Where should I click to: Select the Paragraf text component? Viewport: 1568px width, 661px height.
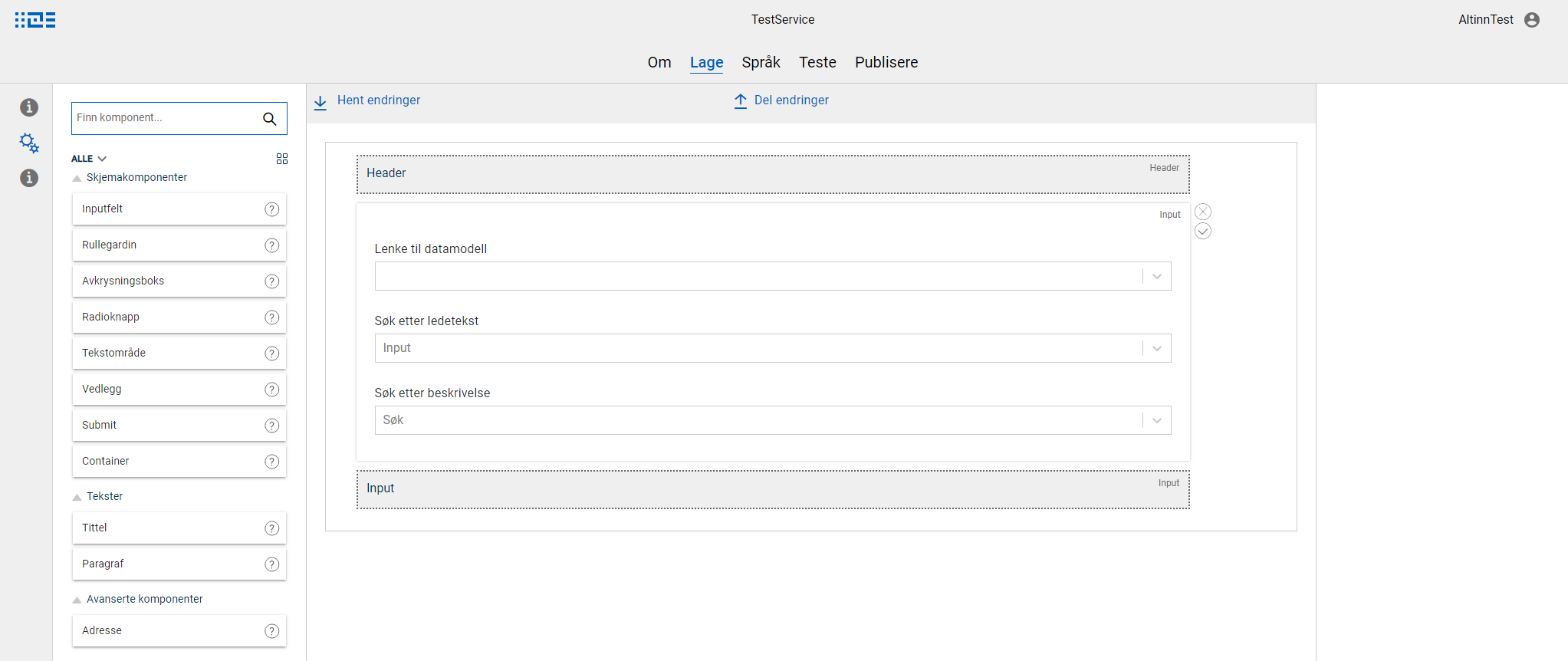(x=179, y=564)
